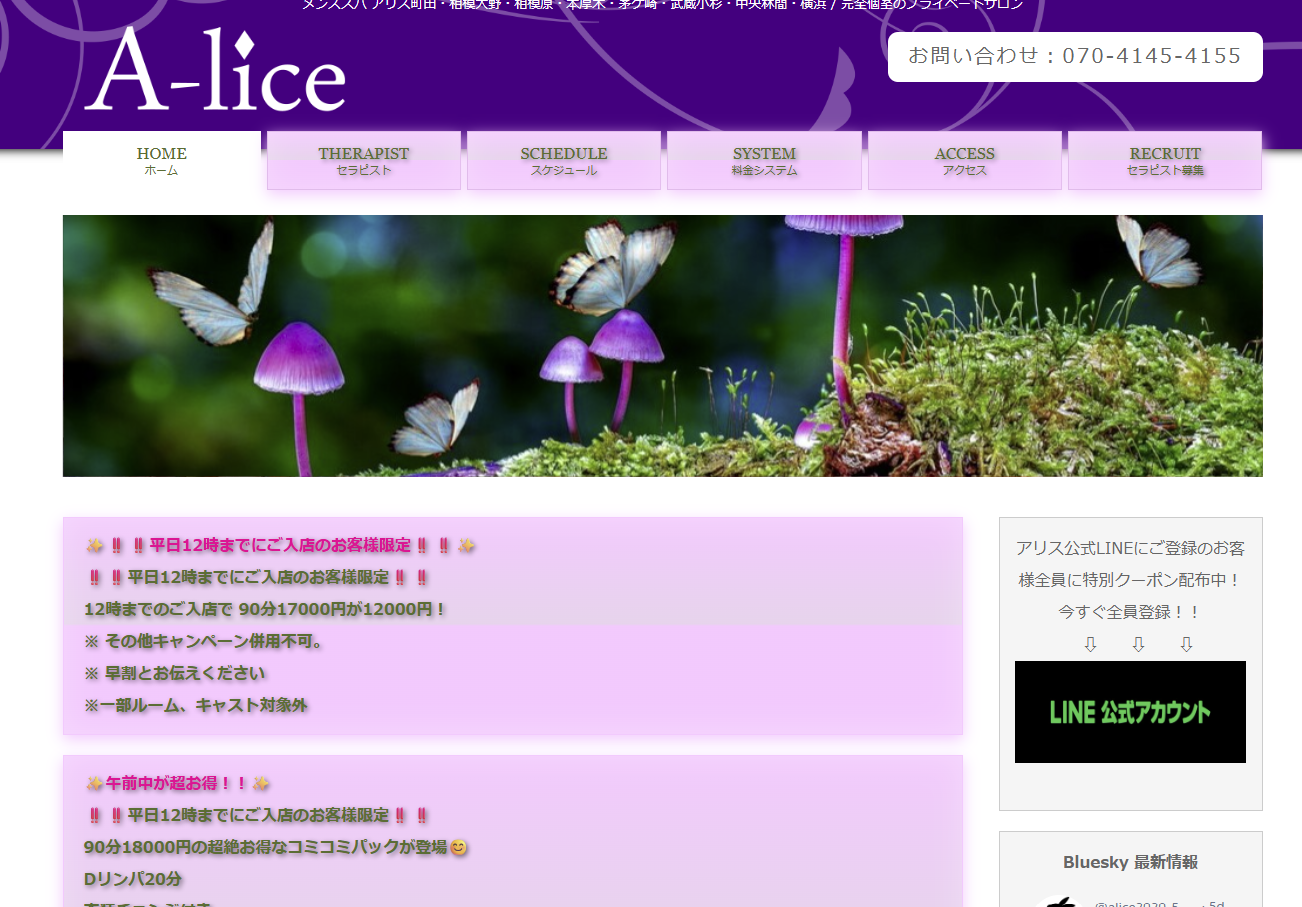The width and height of the screenshot is (1302, 907).
Task: Click the third down arrow above LINE banner
Action: click(x=1186, y=645)
